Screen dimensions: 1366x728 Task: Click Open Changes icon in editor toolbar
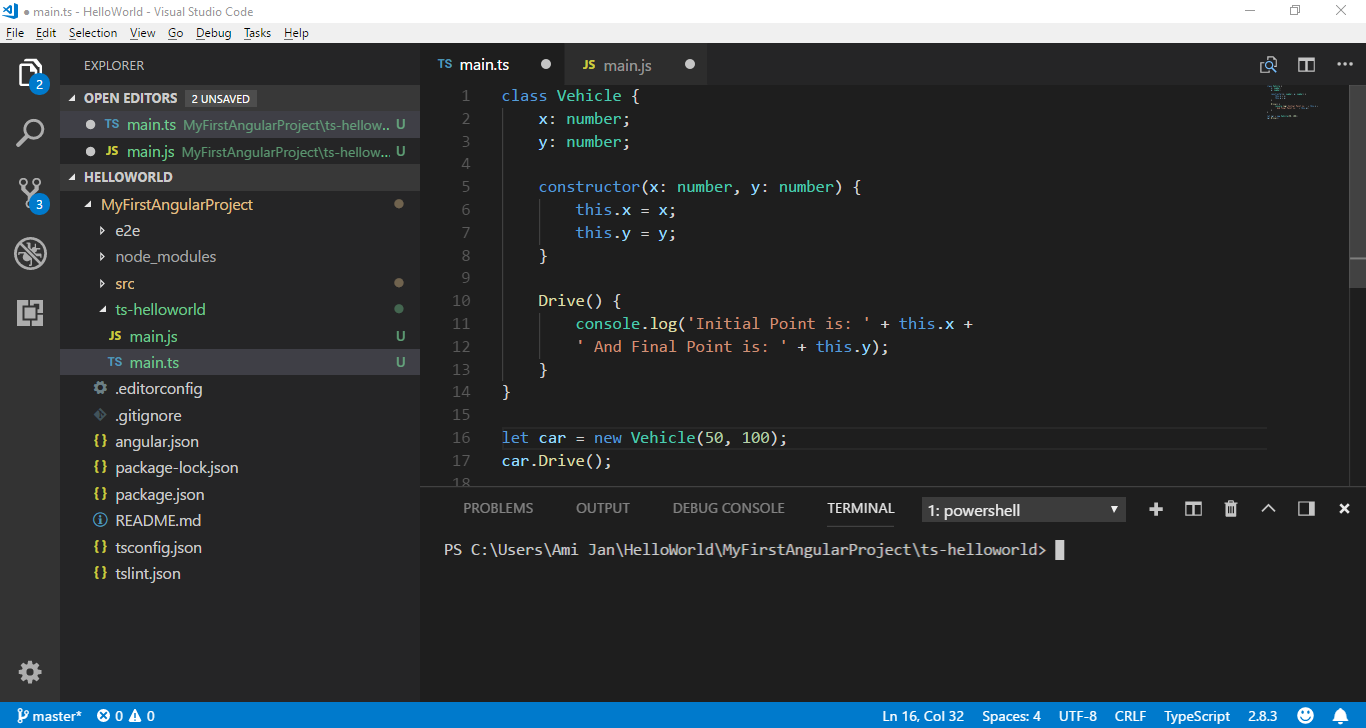pyautogui.click(x=1268, y=65)
